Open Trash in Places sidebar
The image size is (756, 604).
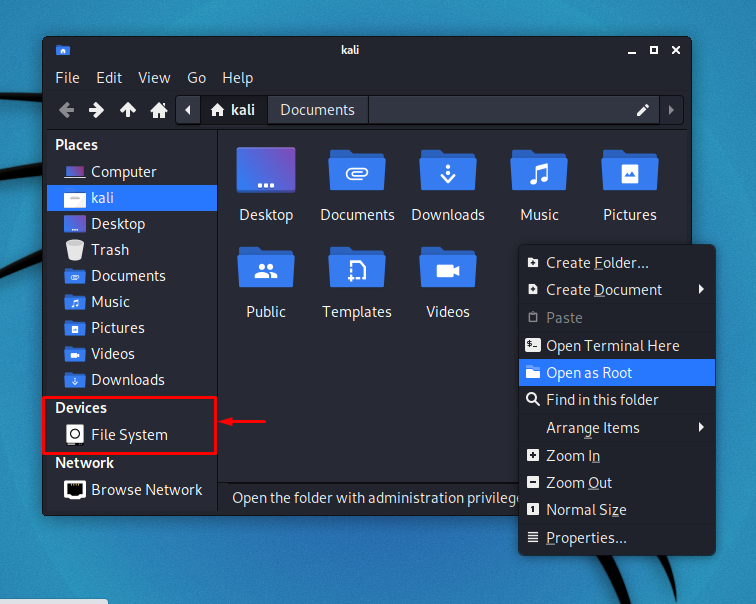110,250
